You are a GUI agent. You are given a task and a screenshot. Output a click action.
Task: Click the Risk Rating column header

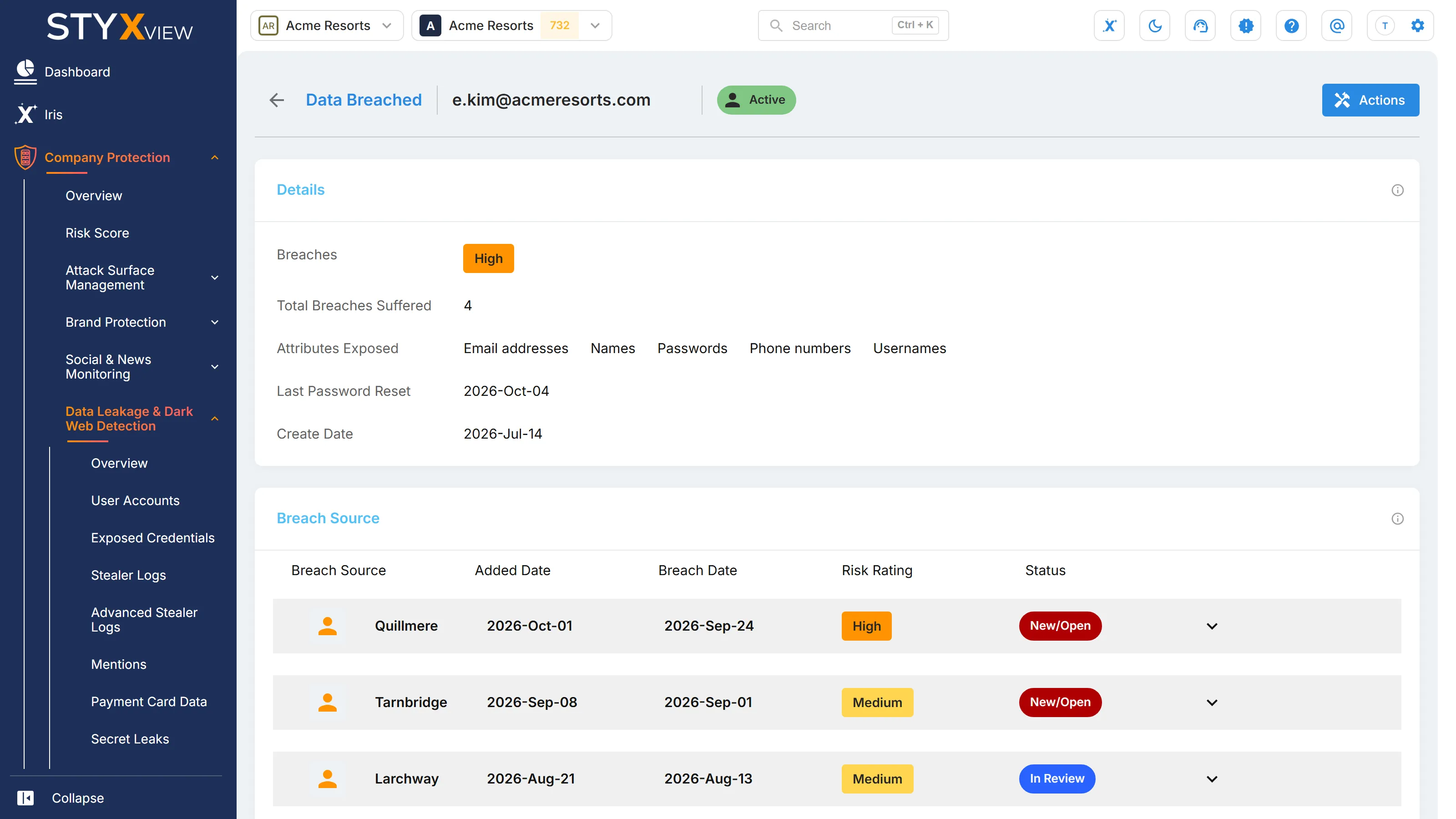click(x=877, y=570)
